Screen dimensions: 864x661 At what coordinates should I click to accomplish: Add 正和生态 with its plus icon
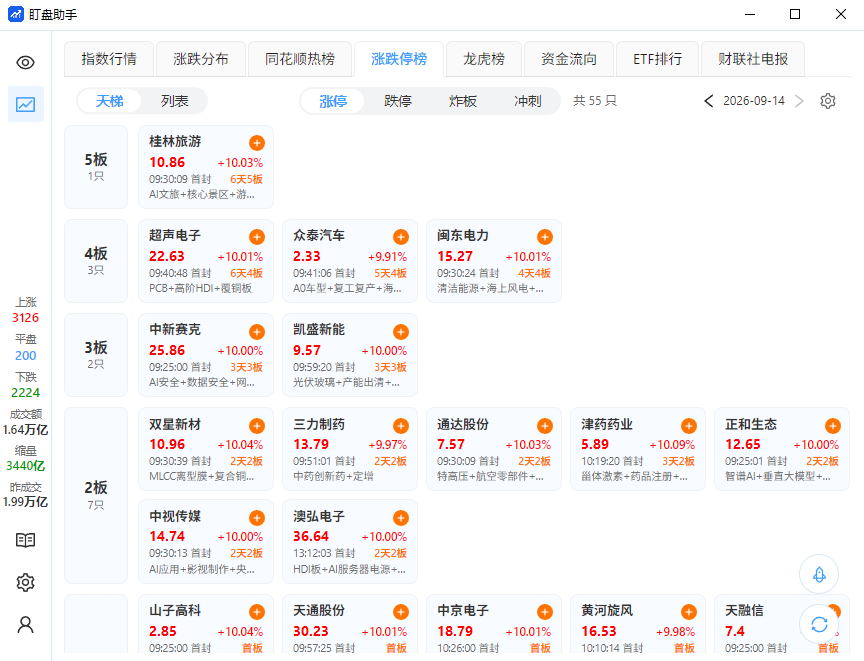click(833, 426)
